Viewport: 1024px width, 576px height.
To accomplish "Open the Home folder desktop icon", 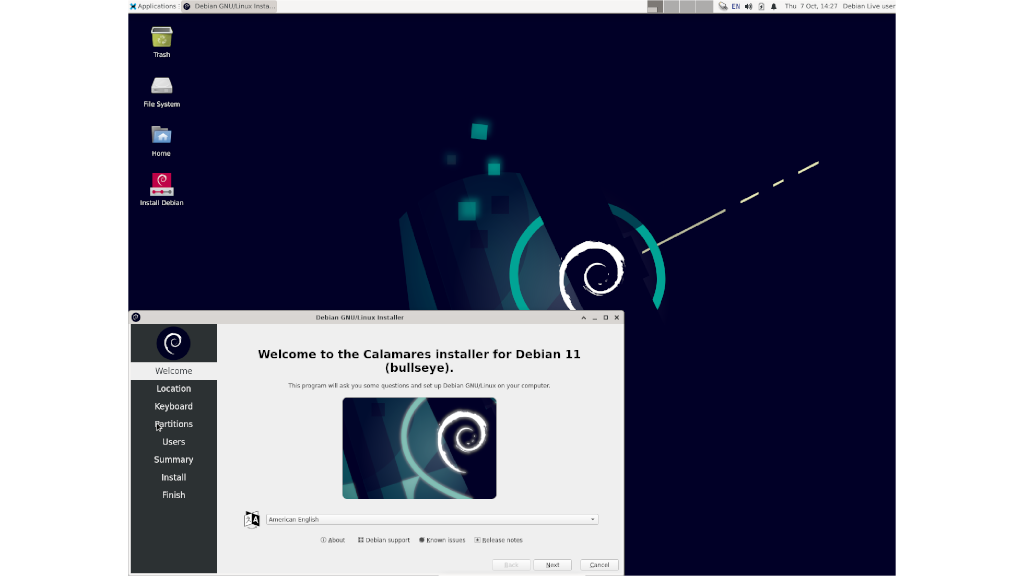I will 161,140.
